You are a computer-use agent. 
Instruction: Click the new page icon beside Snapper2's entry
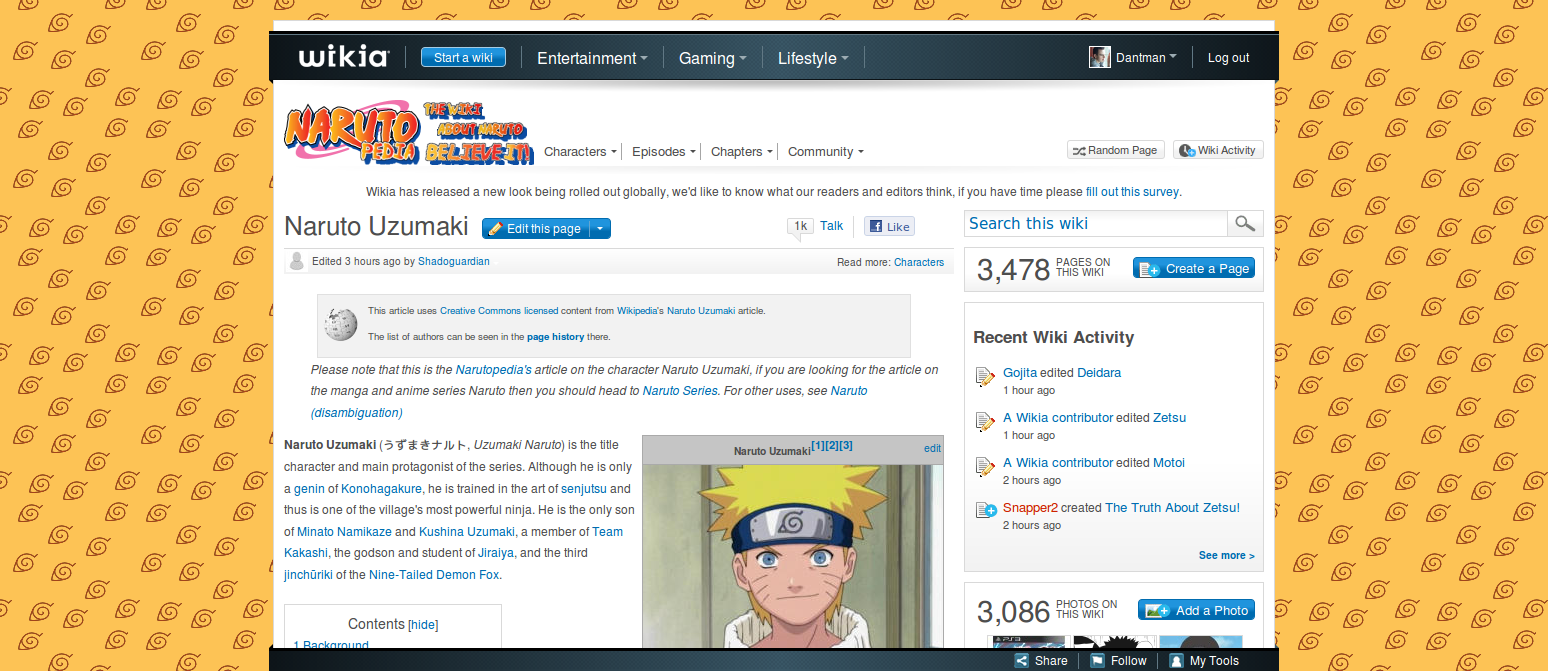(x=986, y=511)
